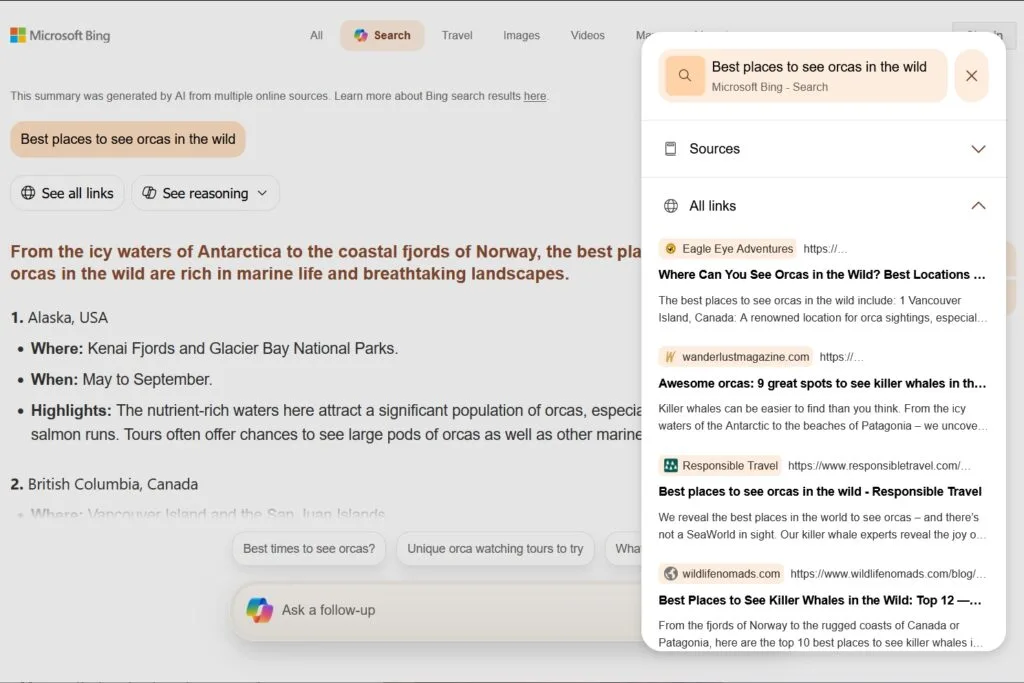Image resolution: width=1024 pixels, height=683 pixels.
Task: Click the All links globe icon
Action: (x=671, y=206)
